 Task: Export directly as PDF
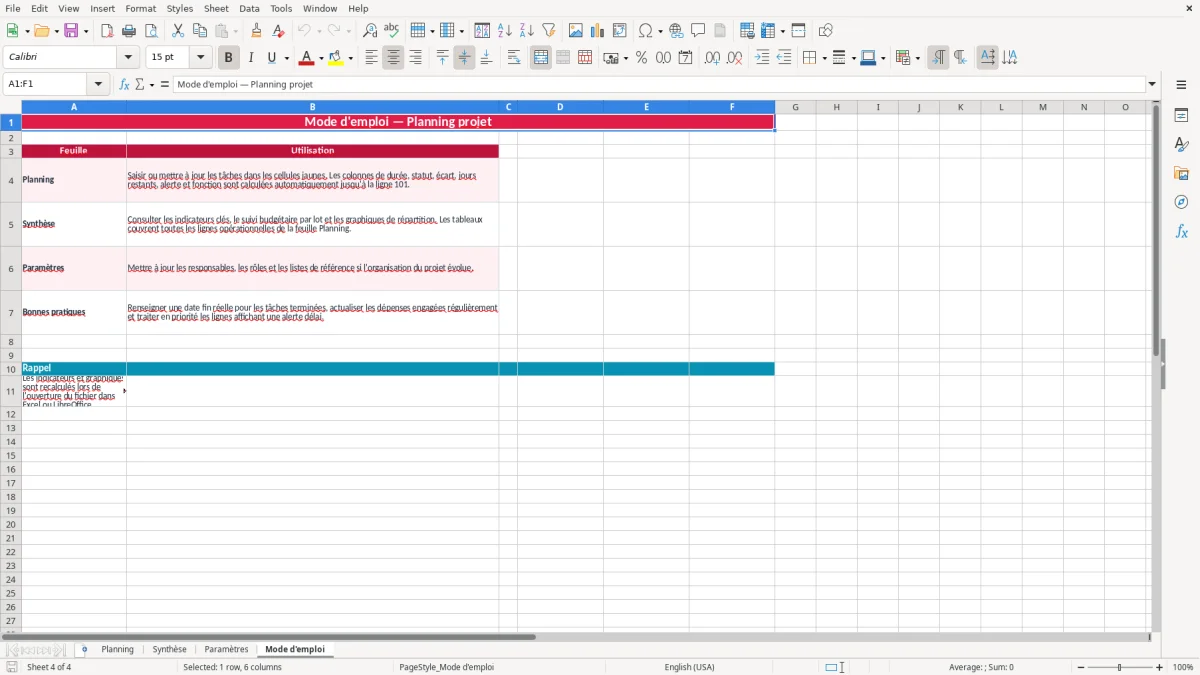[x=107, y=31]
